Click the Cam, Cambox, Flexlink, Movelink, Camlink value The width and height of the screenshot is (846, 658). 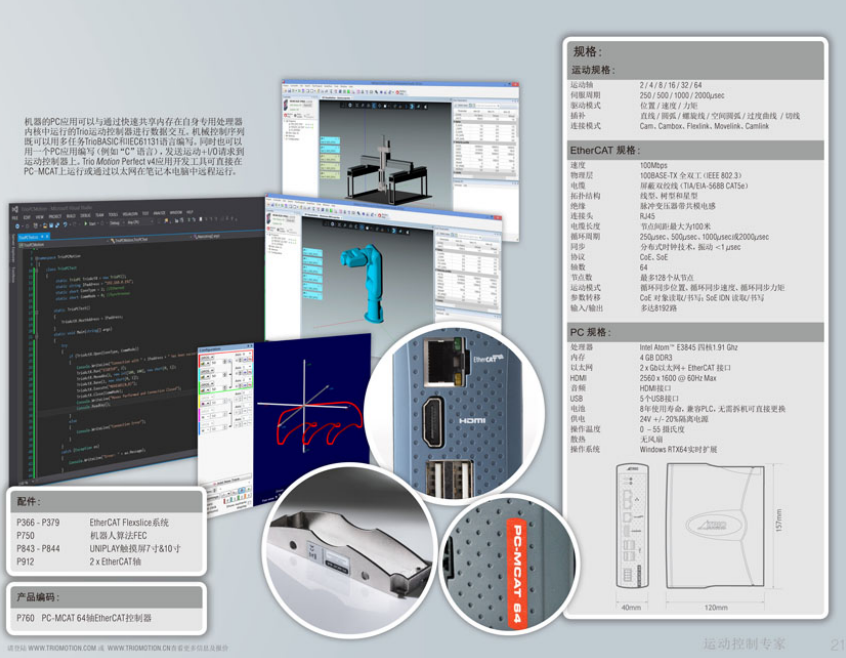704,126
